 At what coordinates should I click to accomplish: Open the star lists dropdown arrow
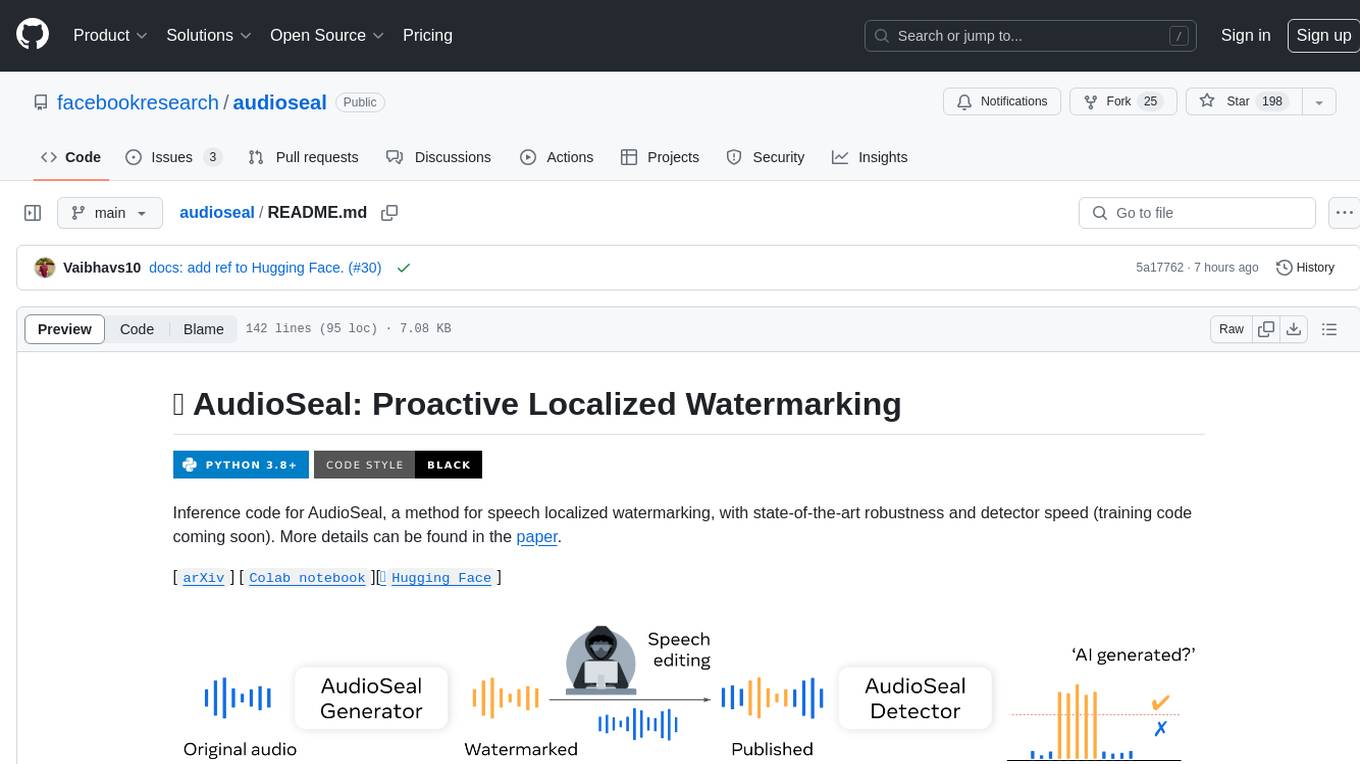click(x=1319, y=102)
